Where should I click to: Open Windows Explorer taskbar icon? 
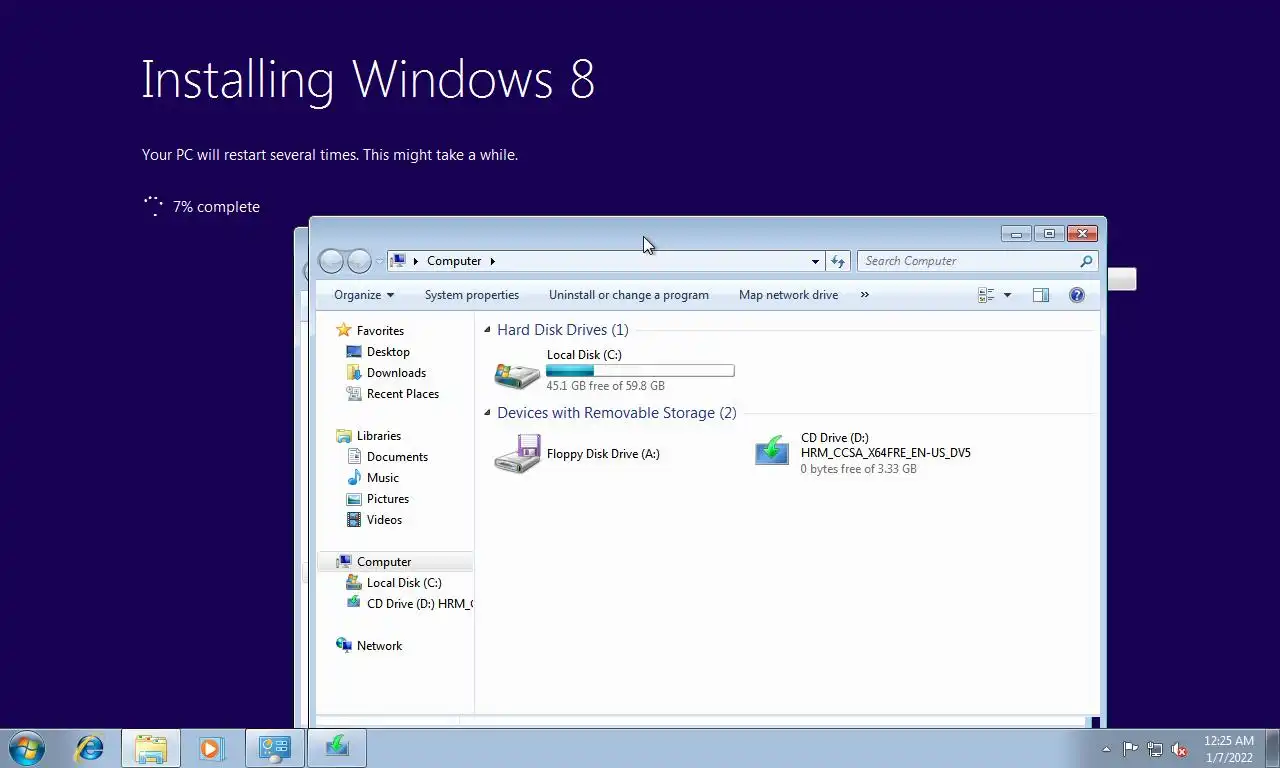[x=151, y=748]
